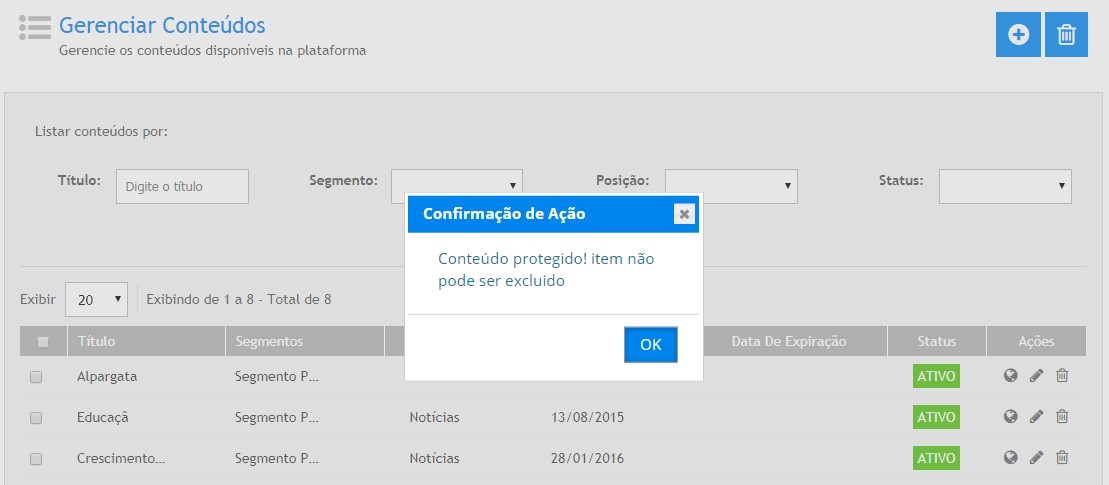Click the blue trash icon in header

[x=1066, y=35]
